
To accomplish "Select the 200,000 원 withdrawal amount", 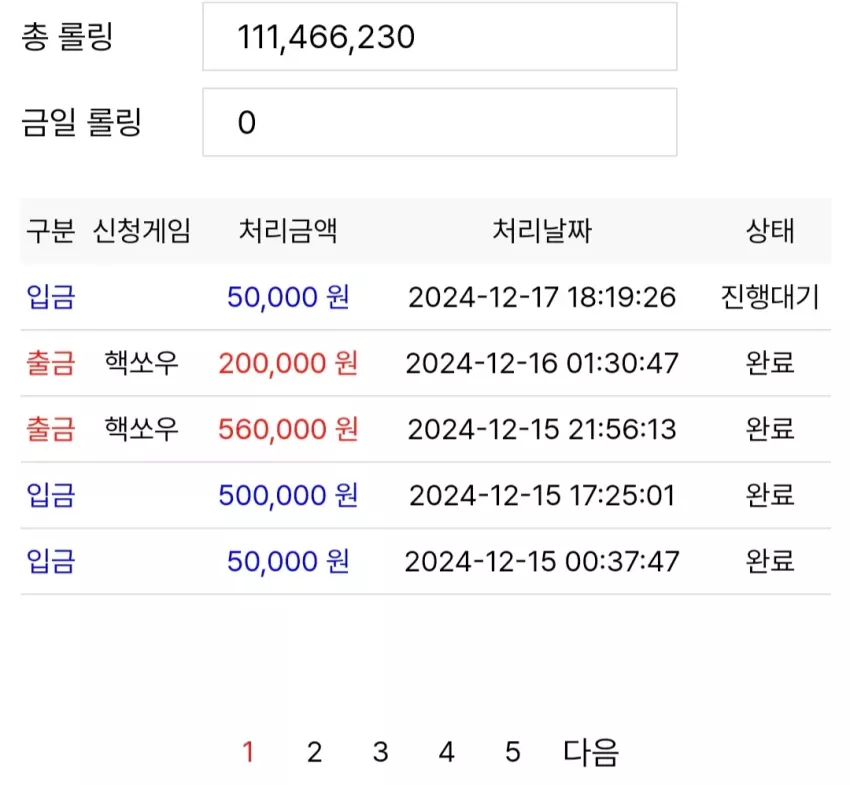I will tap(288, 363).
